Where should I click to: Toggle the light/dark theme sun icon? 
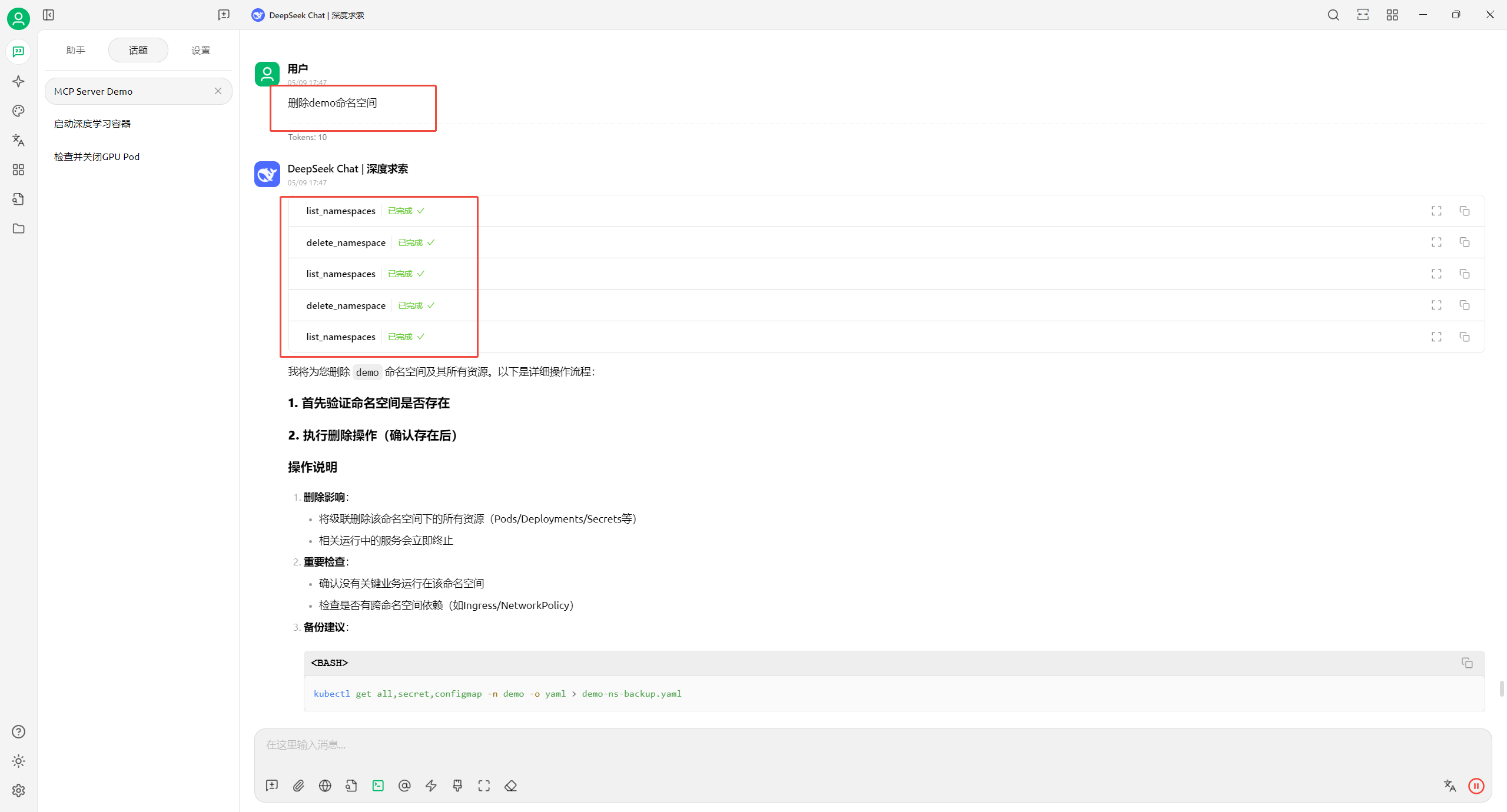click(x=18, y=761)
